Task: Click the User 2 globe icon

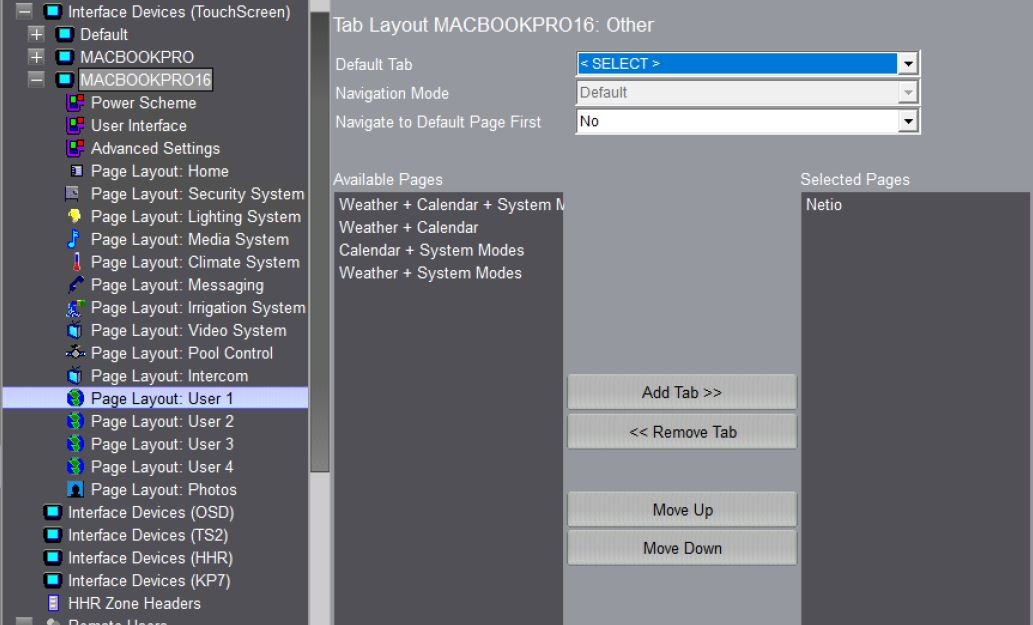Action: pos(75,421)
